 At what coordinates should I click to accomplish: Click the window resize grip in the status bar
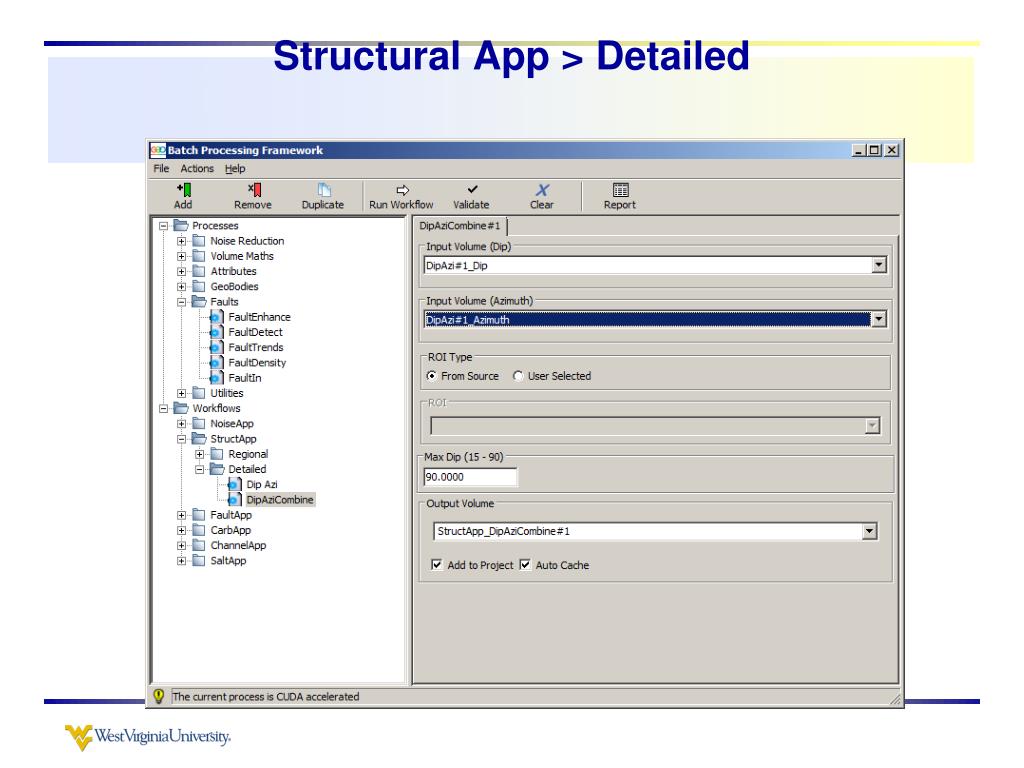(x=895, y=699)
